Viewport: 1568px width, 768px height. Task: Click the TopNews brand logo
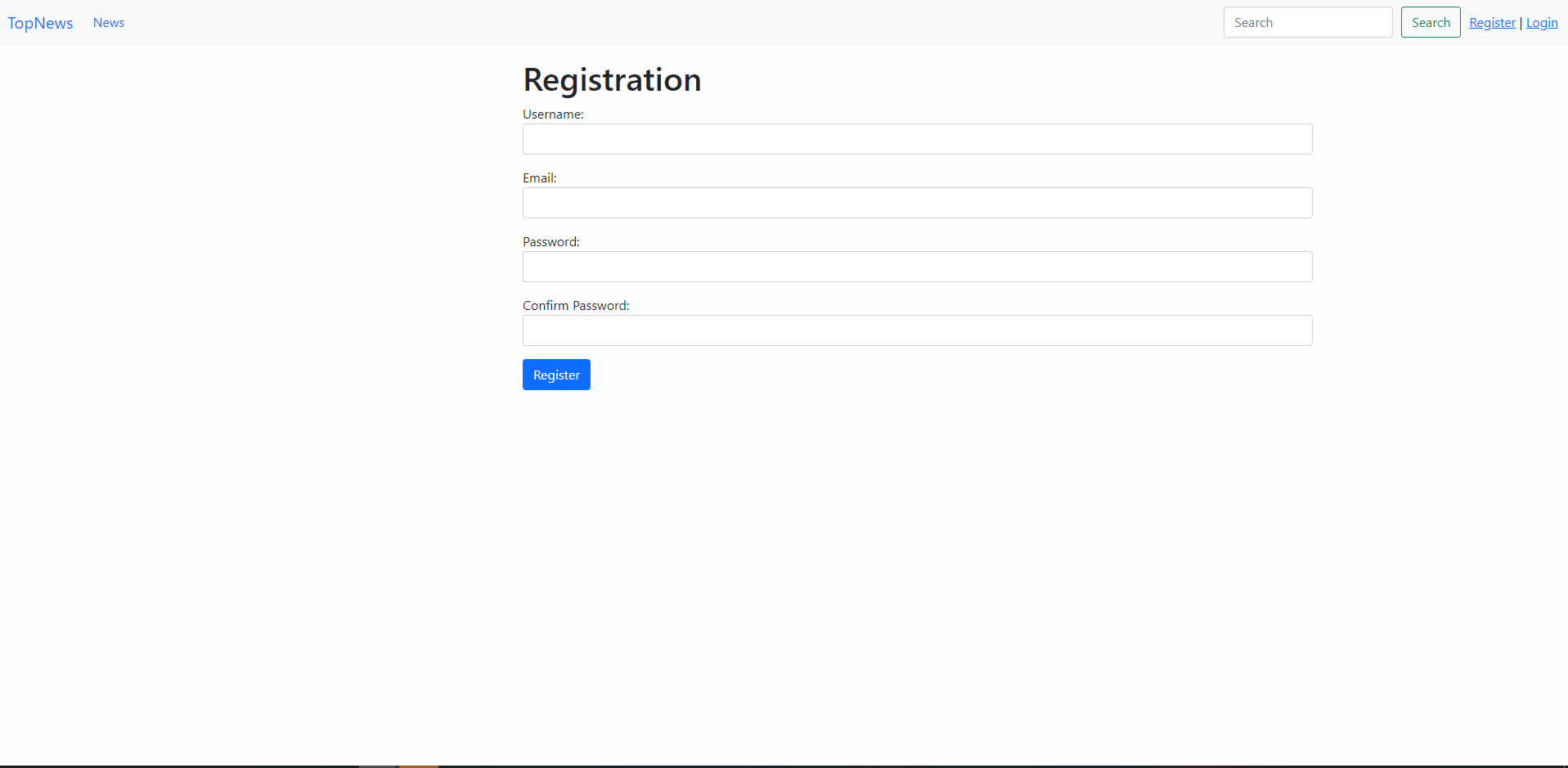click(x=40, y=22)
